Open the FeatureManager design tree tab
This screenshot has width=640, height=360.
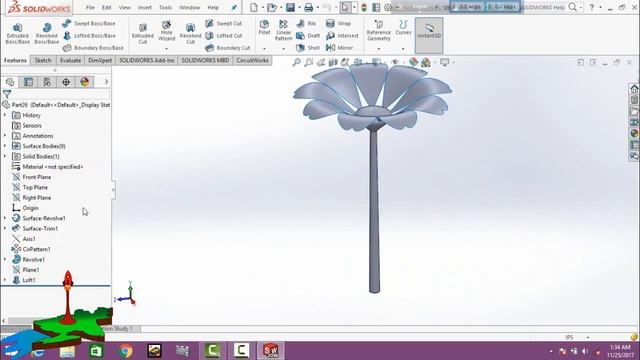[10, 82]
